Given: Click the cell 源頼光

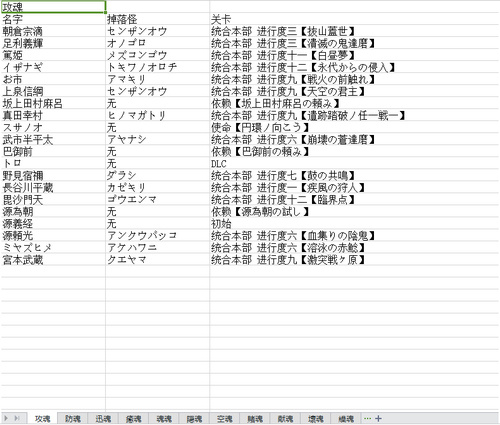Looking at the screenshot, I should pyautogui.click(x=53, y=235).
